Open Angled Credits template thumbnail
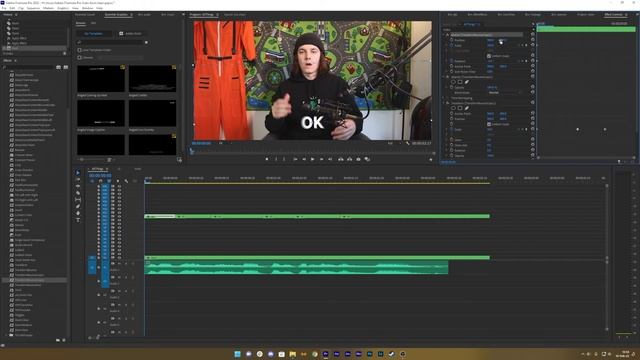Image resolution: width=640 pixels, height=360 pixels. point(153,78)
